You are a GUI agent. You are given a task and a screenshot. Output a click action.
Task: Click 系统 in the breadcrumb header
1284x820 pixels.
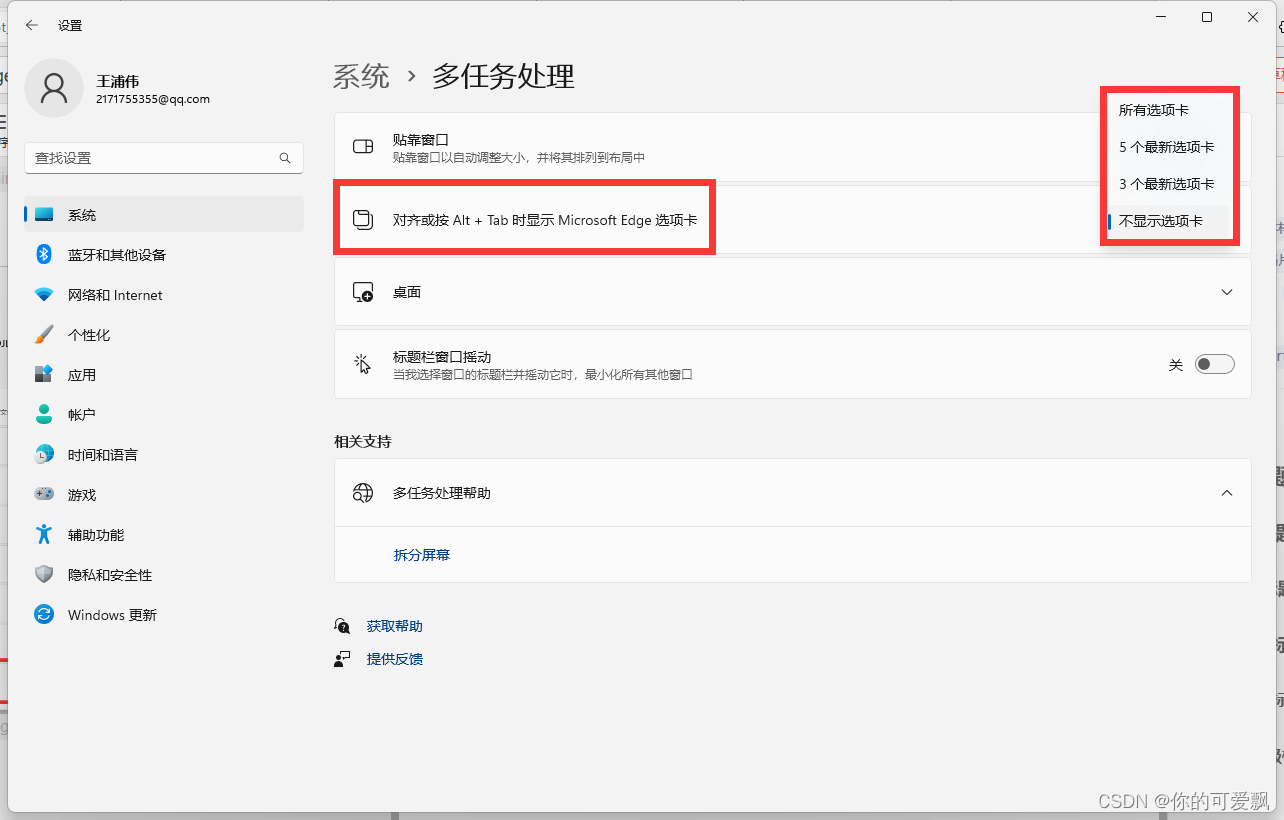(x=361, y=76)
